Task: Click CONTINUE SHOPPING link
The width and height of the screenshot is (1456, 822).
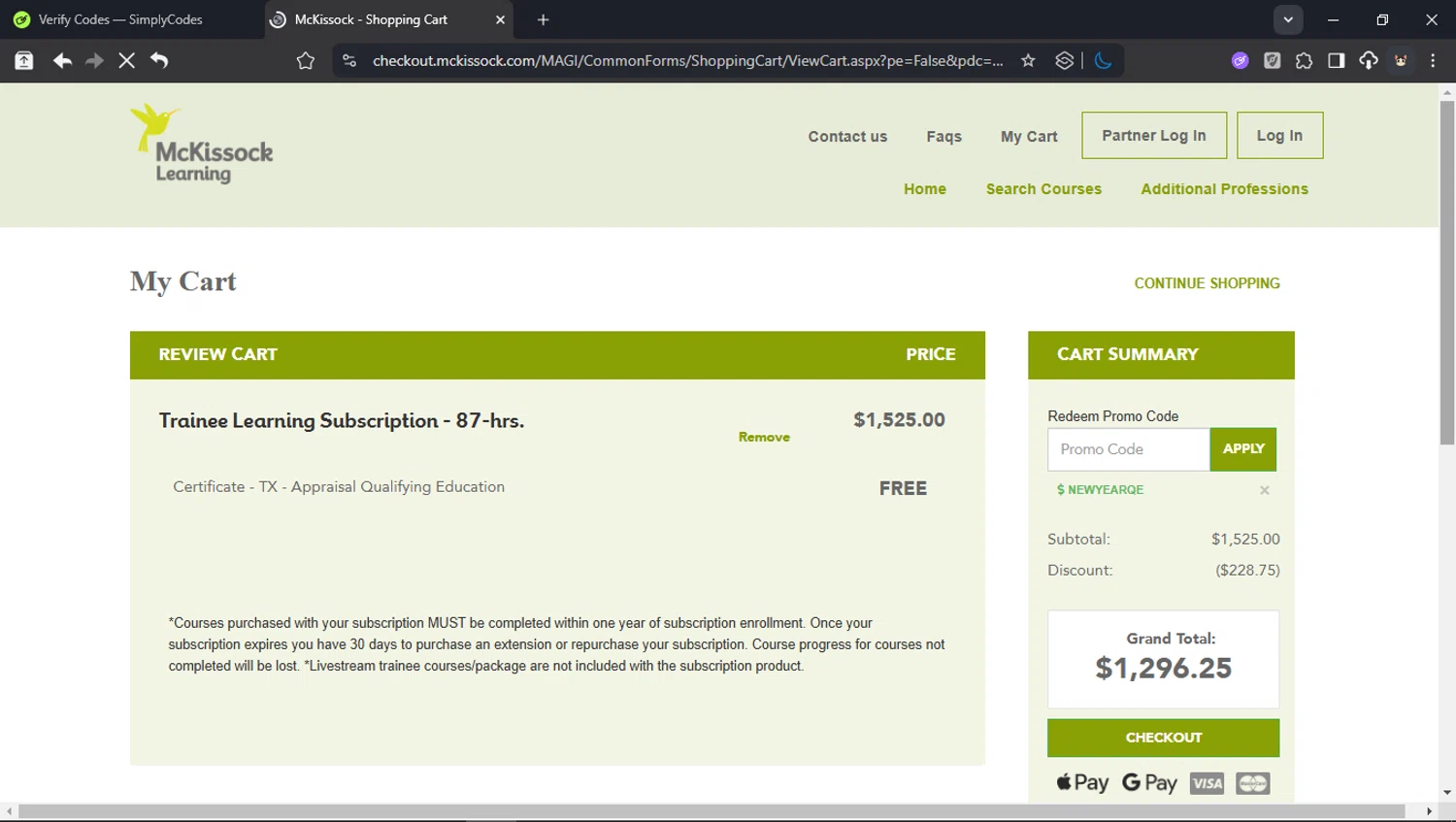Action: tap(1207, 283)
